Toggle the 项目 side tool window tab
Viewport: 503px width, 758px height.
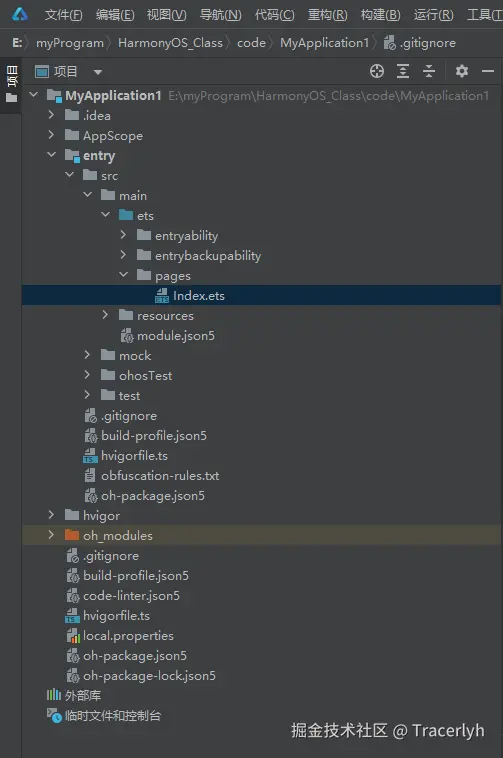point(11,84)
